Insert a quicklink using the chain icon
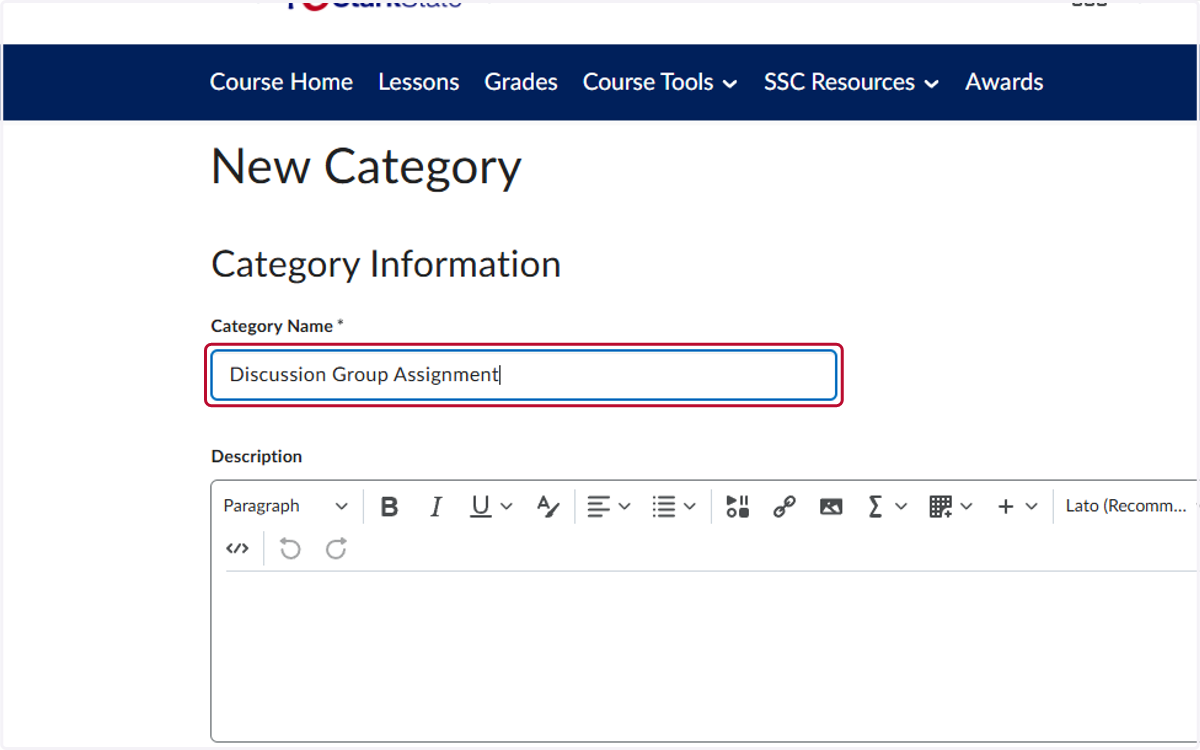Image resolution: width=1200 pixels, height=750 pixels. coord(784,507)
